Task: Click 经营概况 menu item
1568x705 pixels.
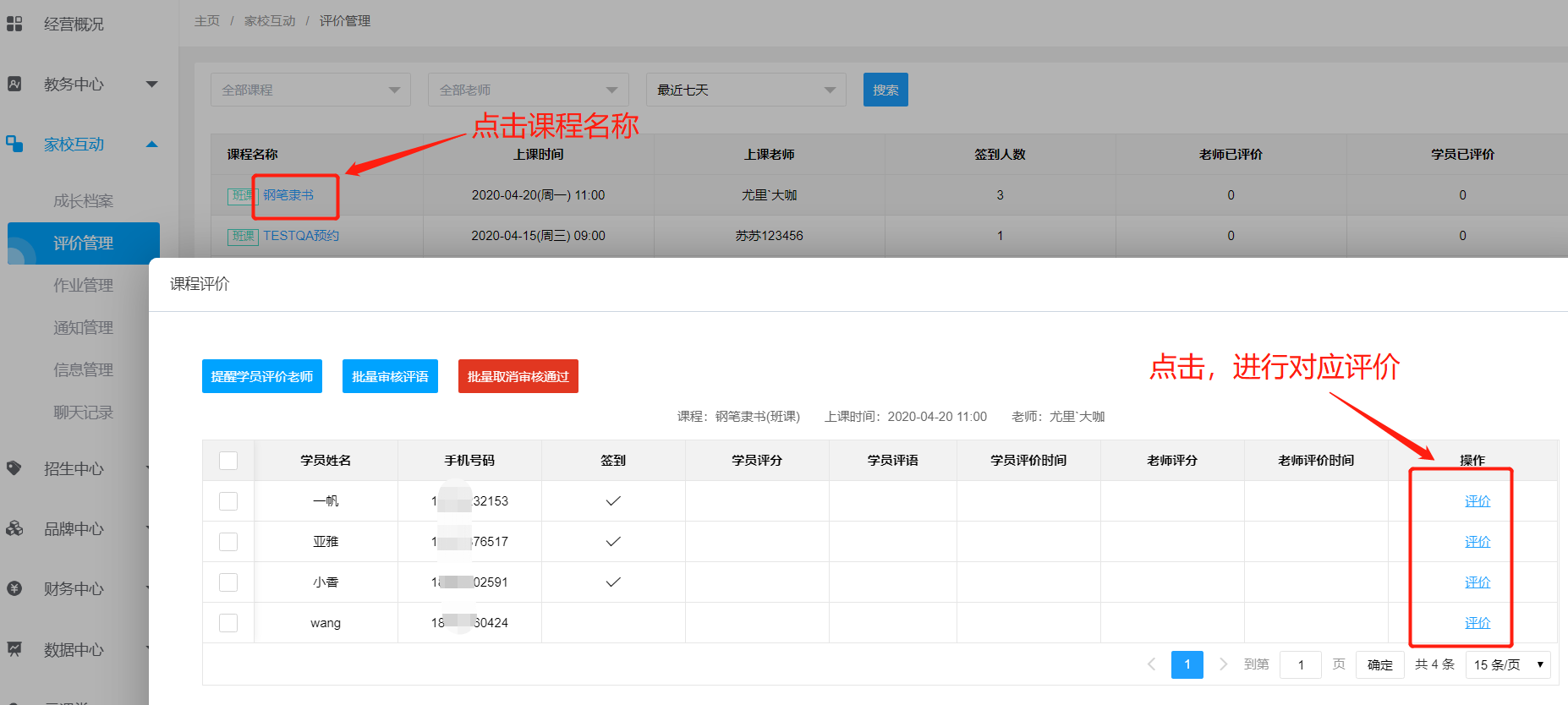Action: coord(74,24)
